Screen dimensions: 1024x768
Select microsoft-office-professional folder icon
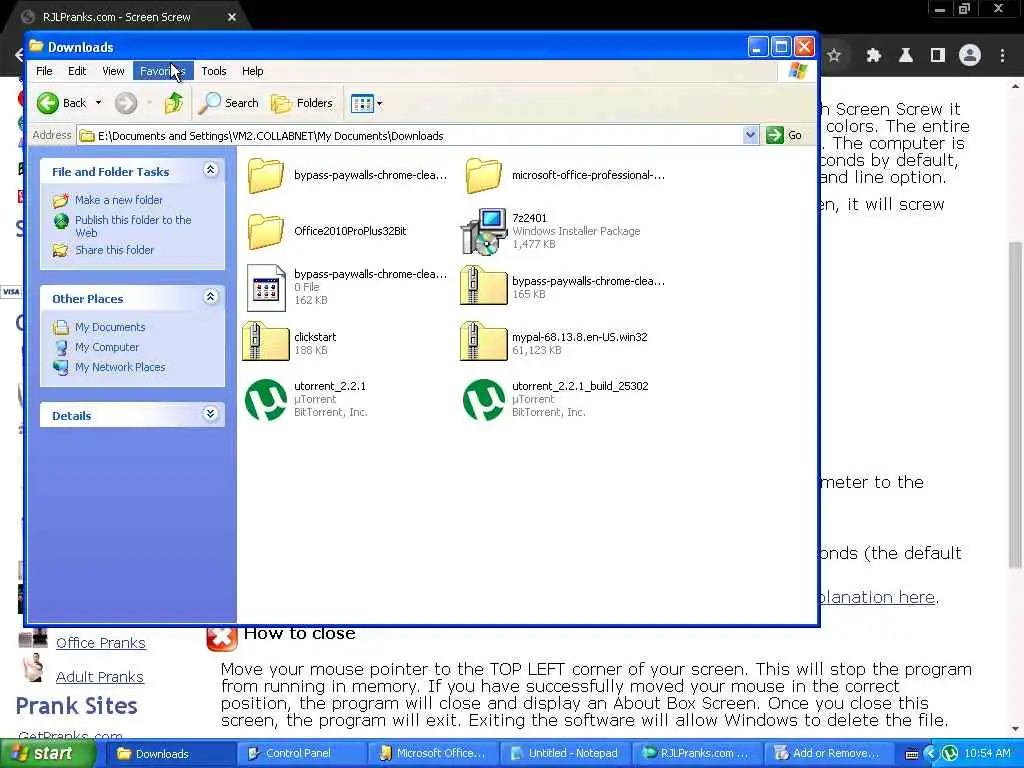[483, 175]
